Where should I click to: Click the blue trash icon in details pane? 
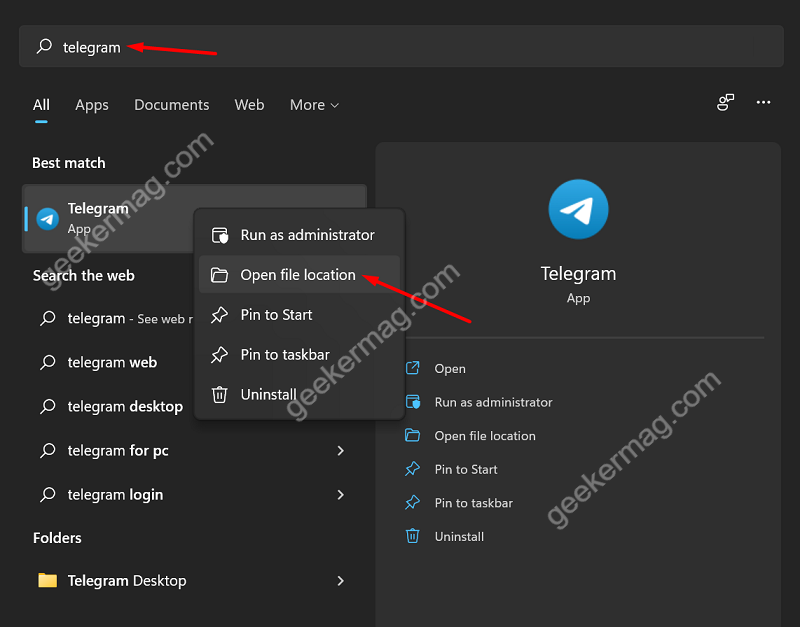point(412,536)
